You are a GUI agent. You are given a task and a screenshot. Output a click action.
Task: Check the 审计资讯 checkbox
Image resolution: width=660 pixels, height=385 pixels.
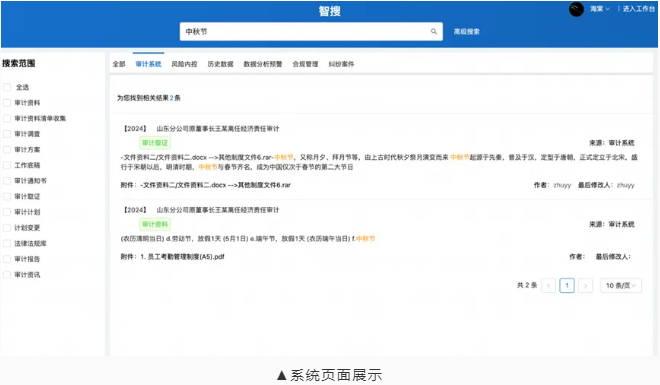7,275
